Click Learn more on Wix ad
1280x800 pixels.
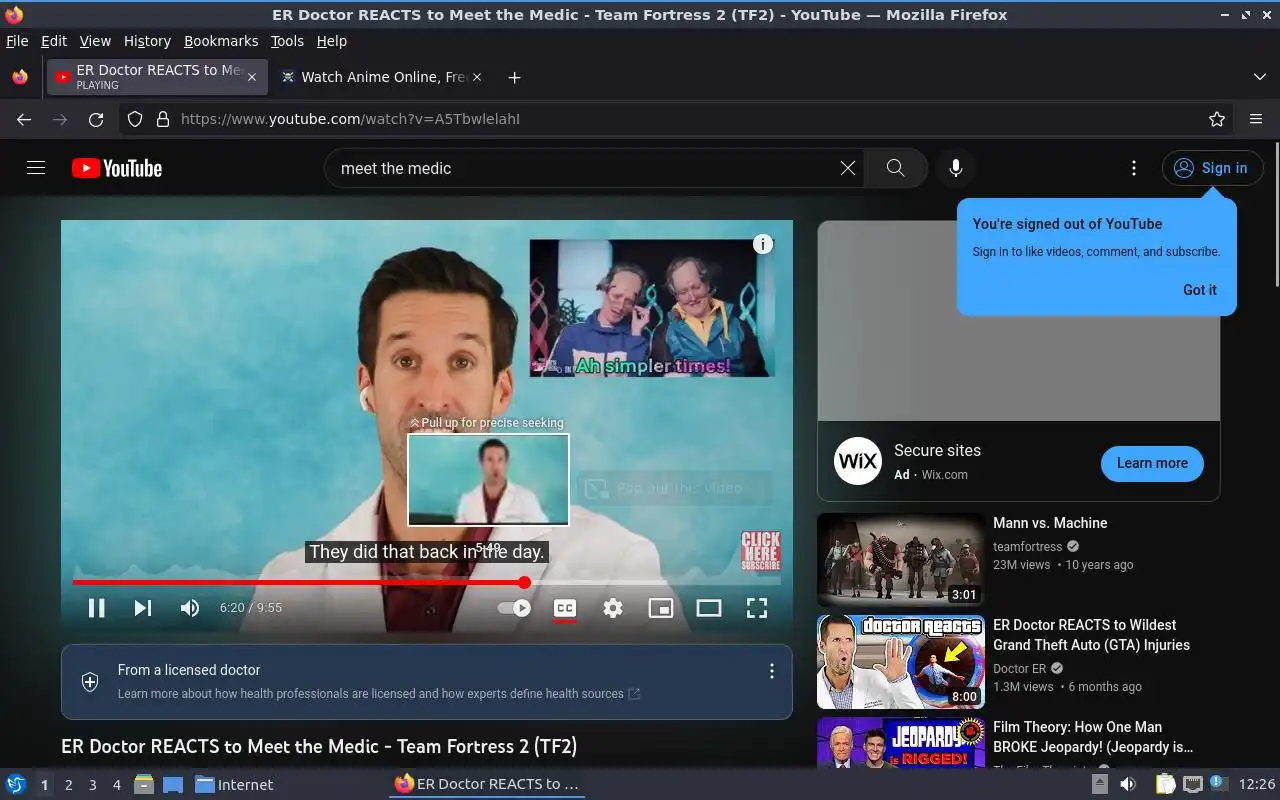coord(1152,463)
